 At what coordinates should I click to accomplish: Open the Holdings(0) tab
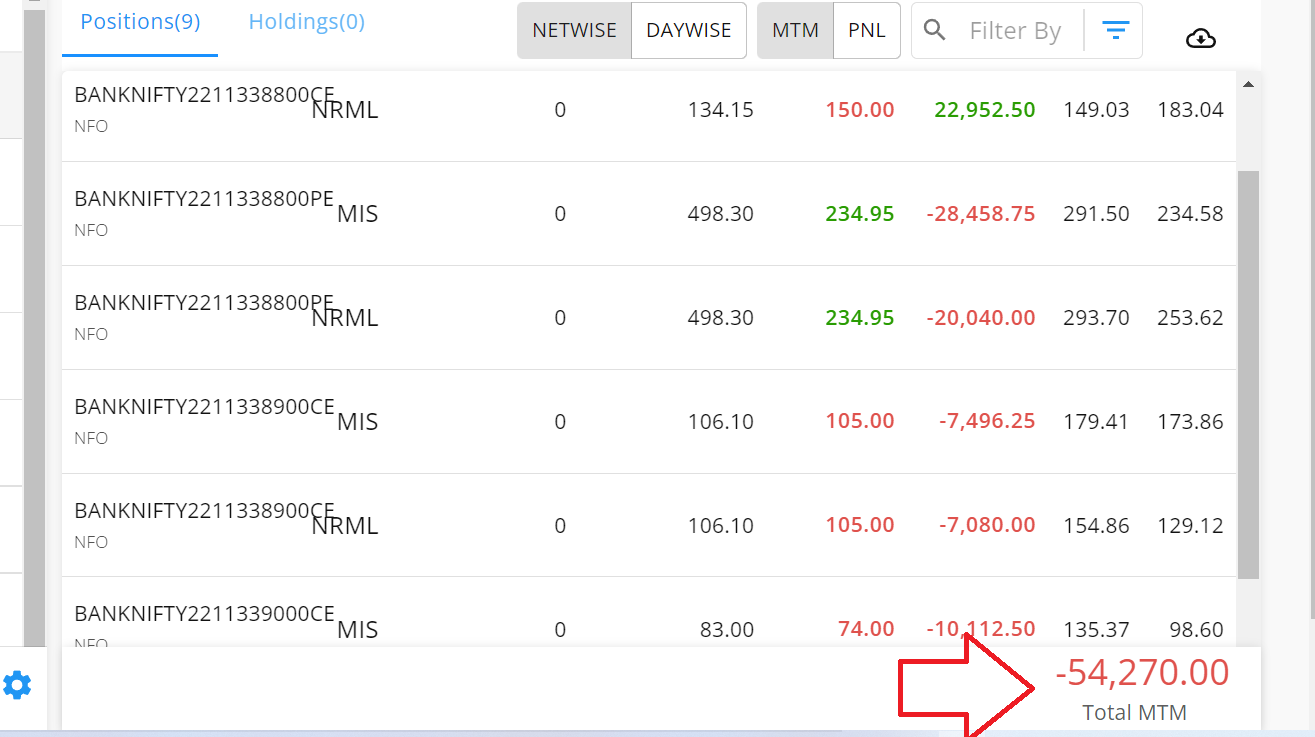(306, 22)
